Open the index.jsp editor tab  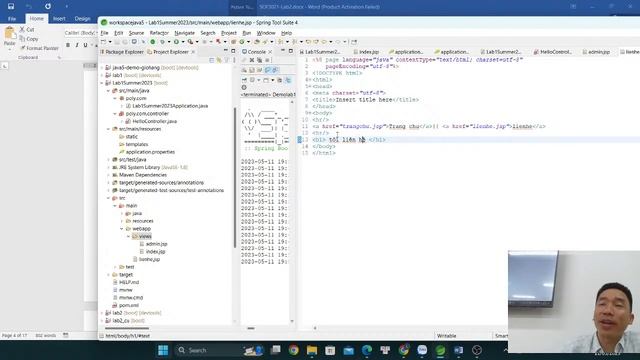point(366,52)
